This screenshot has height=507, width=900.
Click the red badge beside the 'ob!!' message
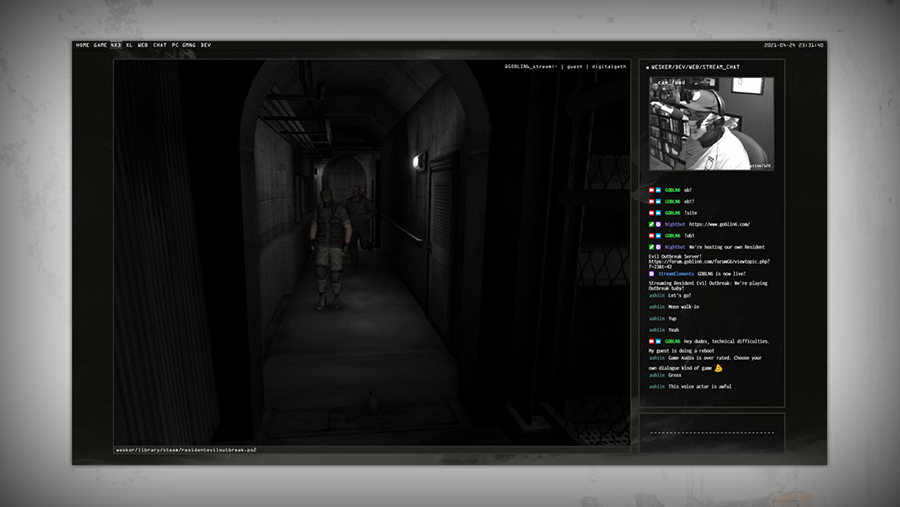pos(651,202)
